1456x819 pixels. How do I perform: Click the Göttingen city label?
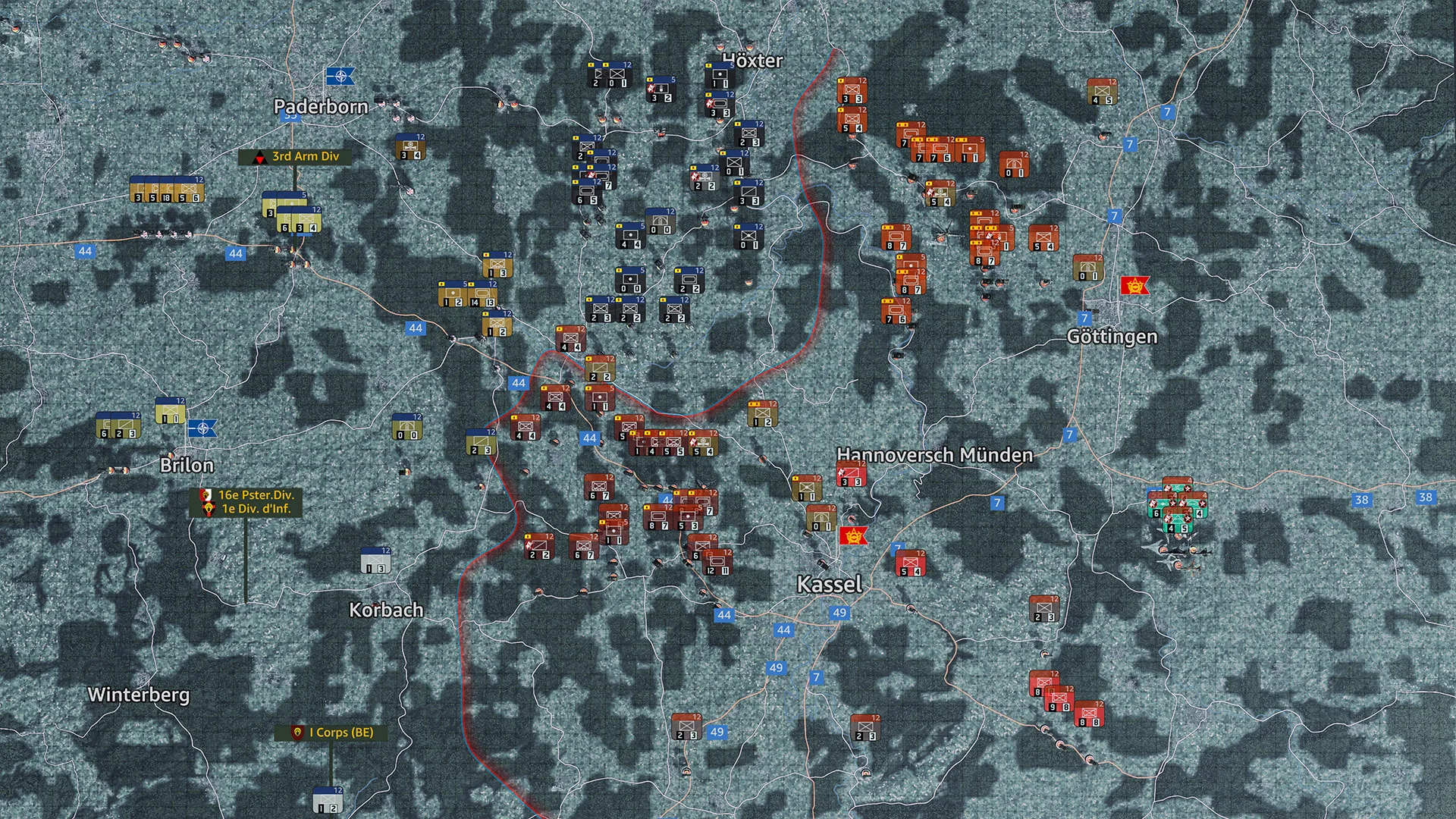[1112, 337]
